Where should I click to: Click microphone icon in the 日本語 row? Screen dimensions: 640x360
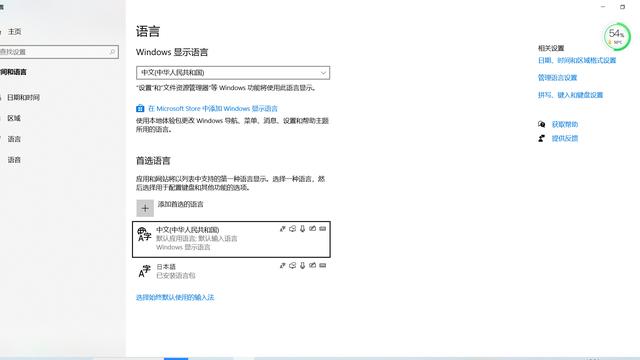pyautogui.click(x=302, y=266)
